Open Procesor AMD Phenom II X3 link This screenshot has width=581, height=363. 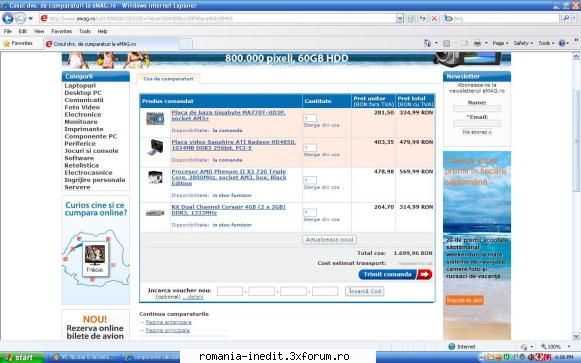pyautogui.click(x=229, y=177)
